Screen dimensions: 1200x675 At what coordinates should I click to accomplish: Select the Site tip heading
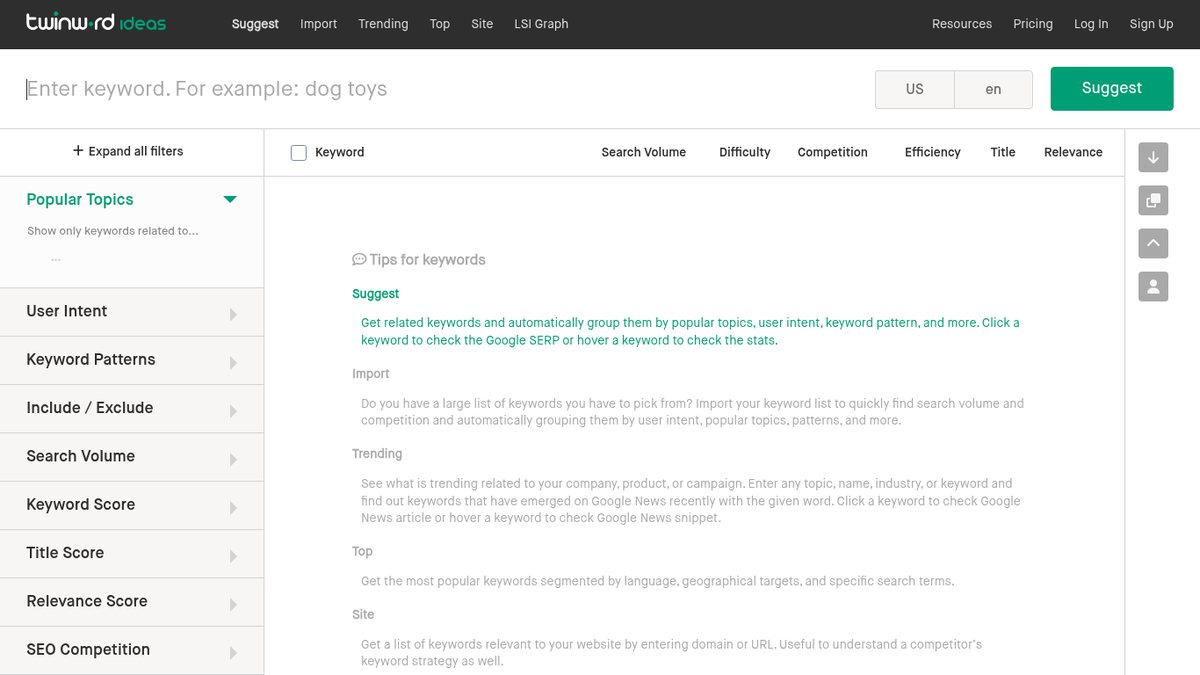pyautogui.click(x=363, y=614)
